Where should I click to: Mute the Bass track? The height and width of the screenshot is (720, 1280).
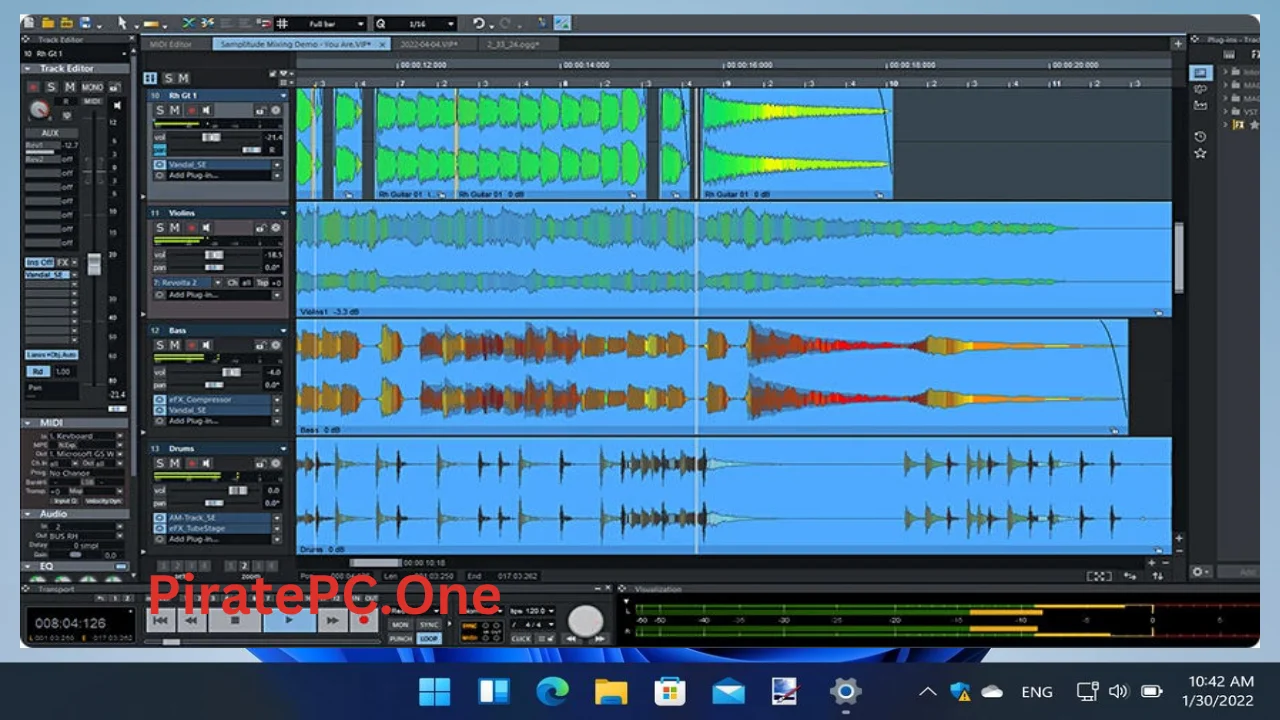point(175,345)
